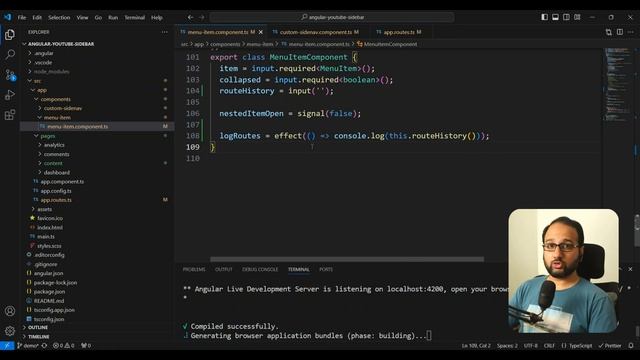Switch to app.routes.ts tab
The height and width of the screenshot is (360, 640).
coord(399,32)
